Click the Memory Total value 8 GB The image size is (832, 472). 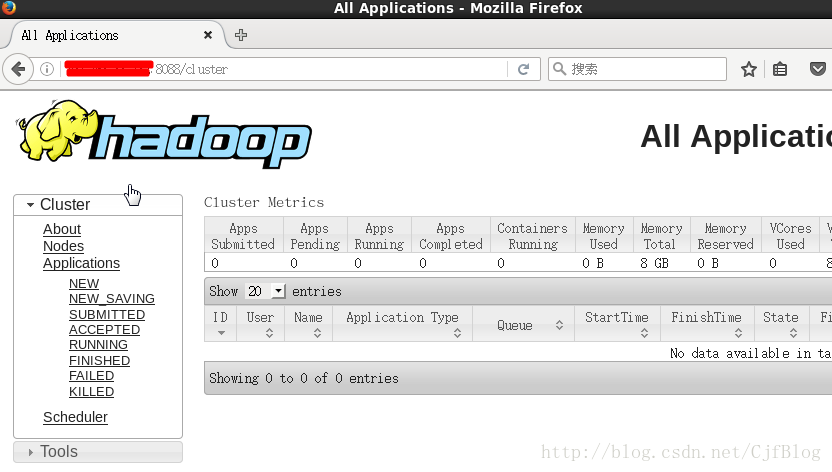[x=654, y=263]
